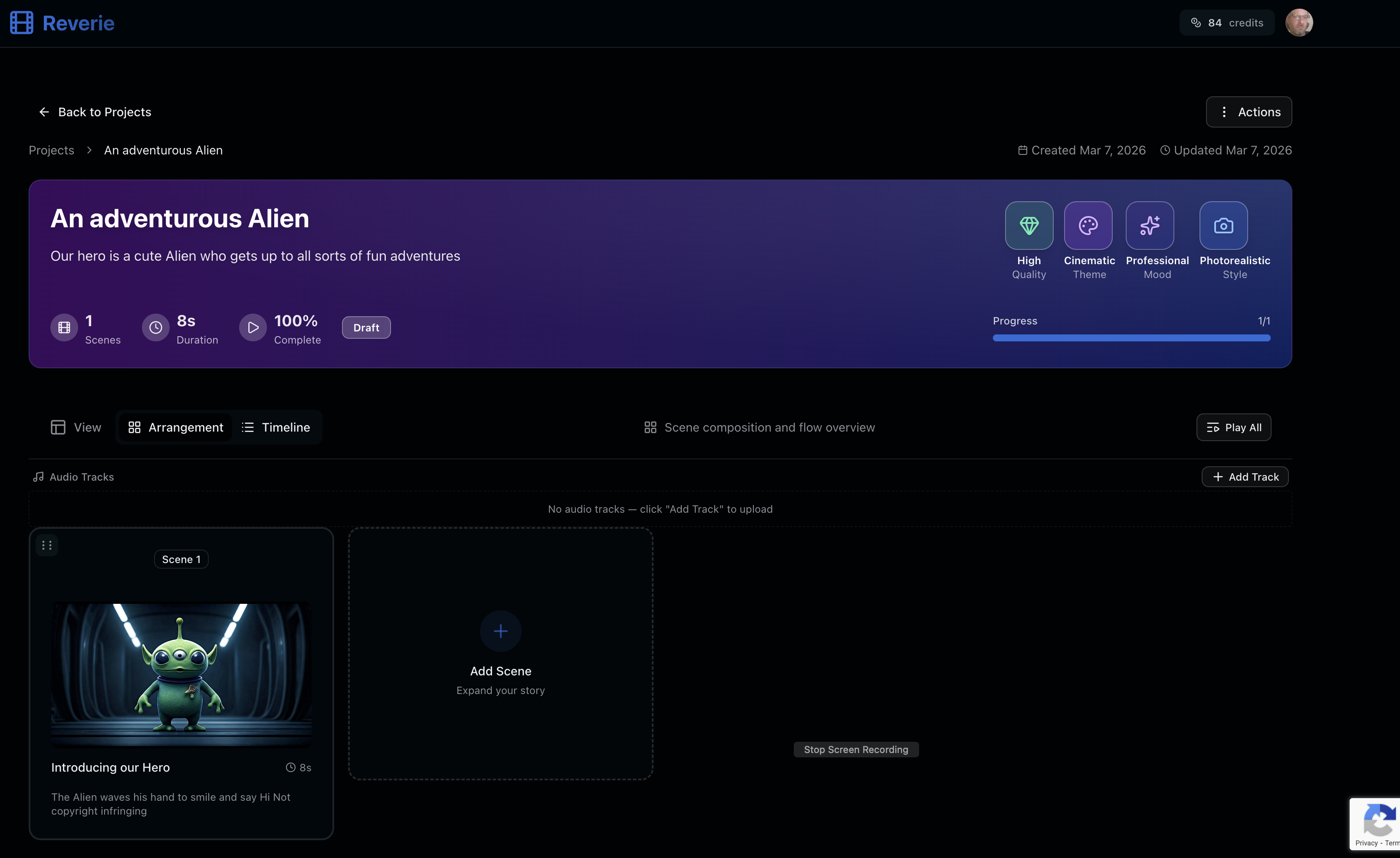
Task: Open Projects in the breadcrumb
Action: click(51, 150)
